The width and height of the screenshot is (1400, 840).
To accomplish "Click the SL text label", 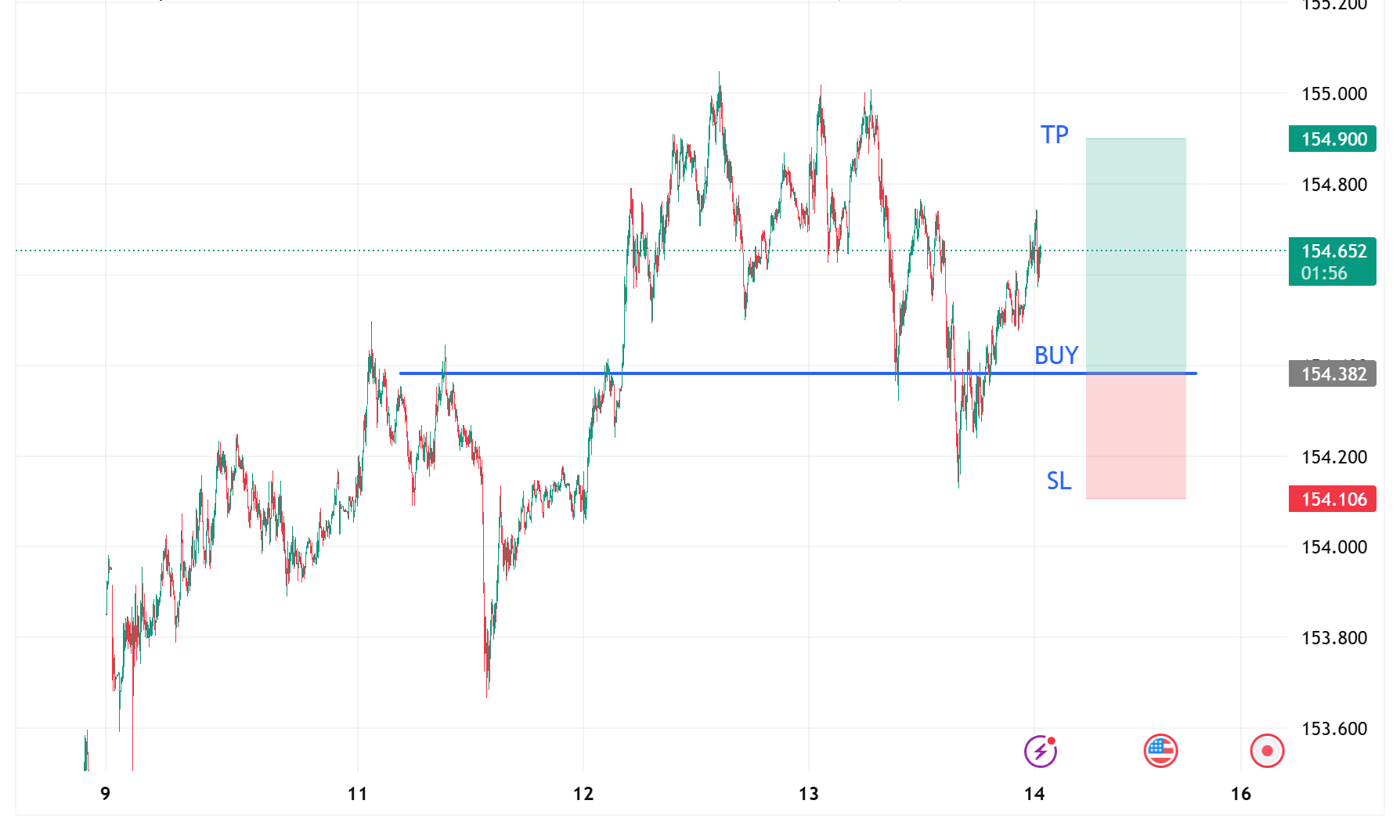I will [x=1059, y=482].
